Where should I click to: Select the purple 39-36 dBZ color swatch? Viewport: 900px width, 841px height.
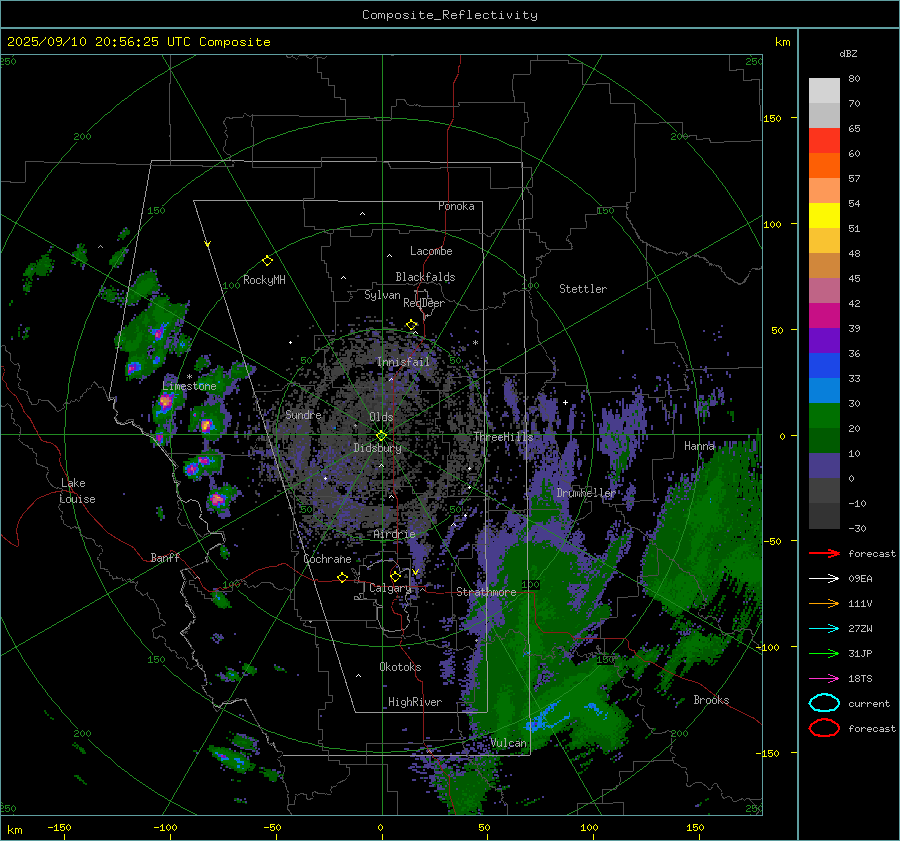pos(824,340)
